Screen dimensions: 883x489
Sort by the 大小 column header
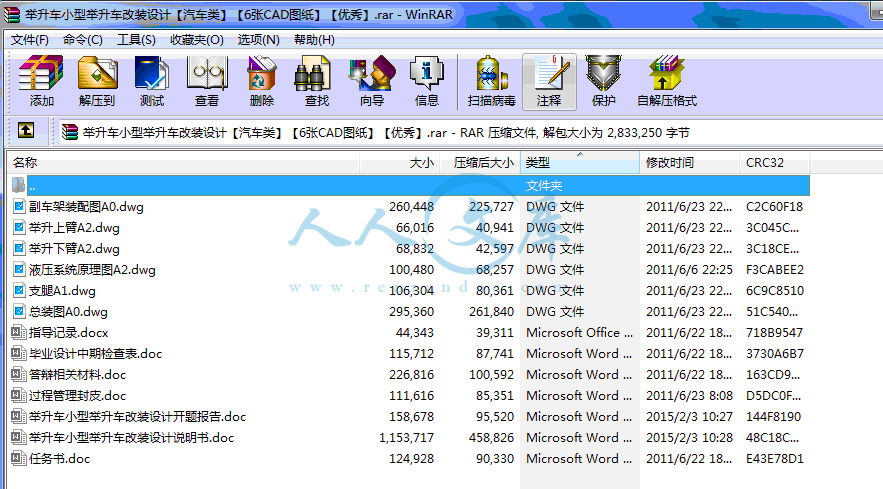pyautogui.click(x=399, y=163)
